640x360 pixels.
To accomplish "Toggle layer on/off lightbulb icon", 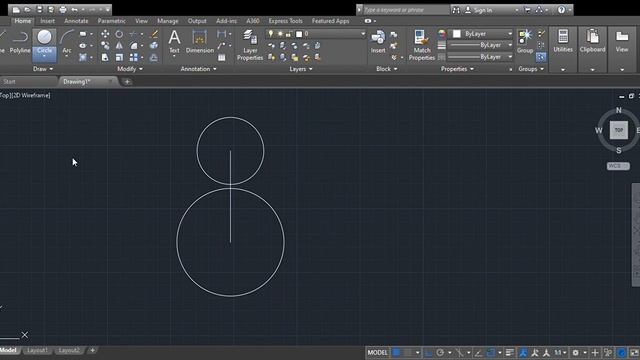I will (x=271, y=34).
